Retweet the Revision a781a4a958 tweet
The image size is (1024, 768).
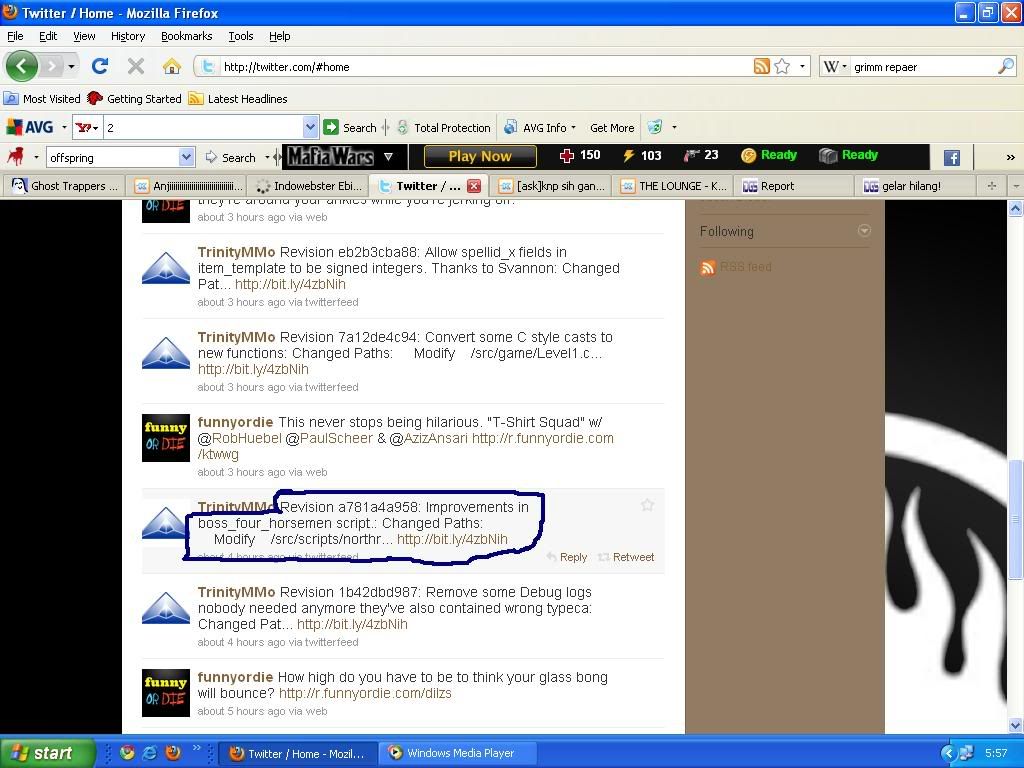[x=626, y=557]
